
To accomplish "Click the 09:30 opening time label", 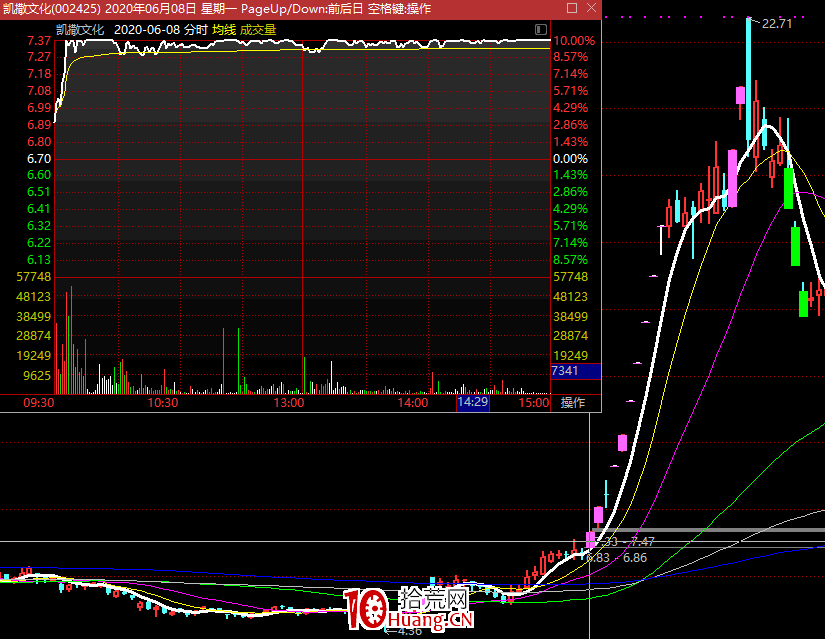I will pos(38,403).
